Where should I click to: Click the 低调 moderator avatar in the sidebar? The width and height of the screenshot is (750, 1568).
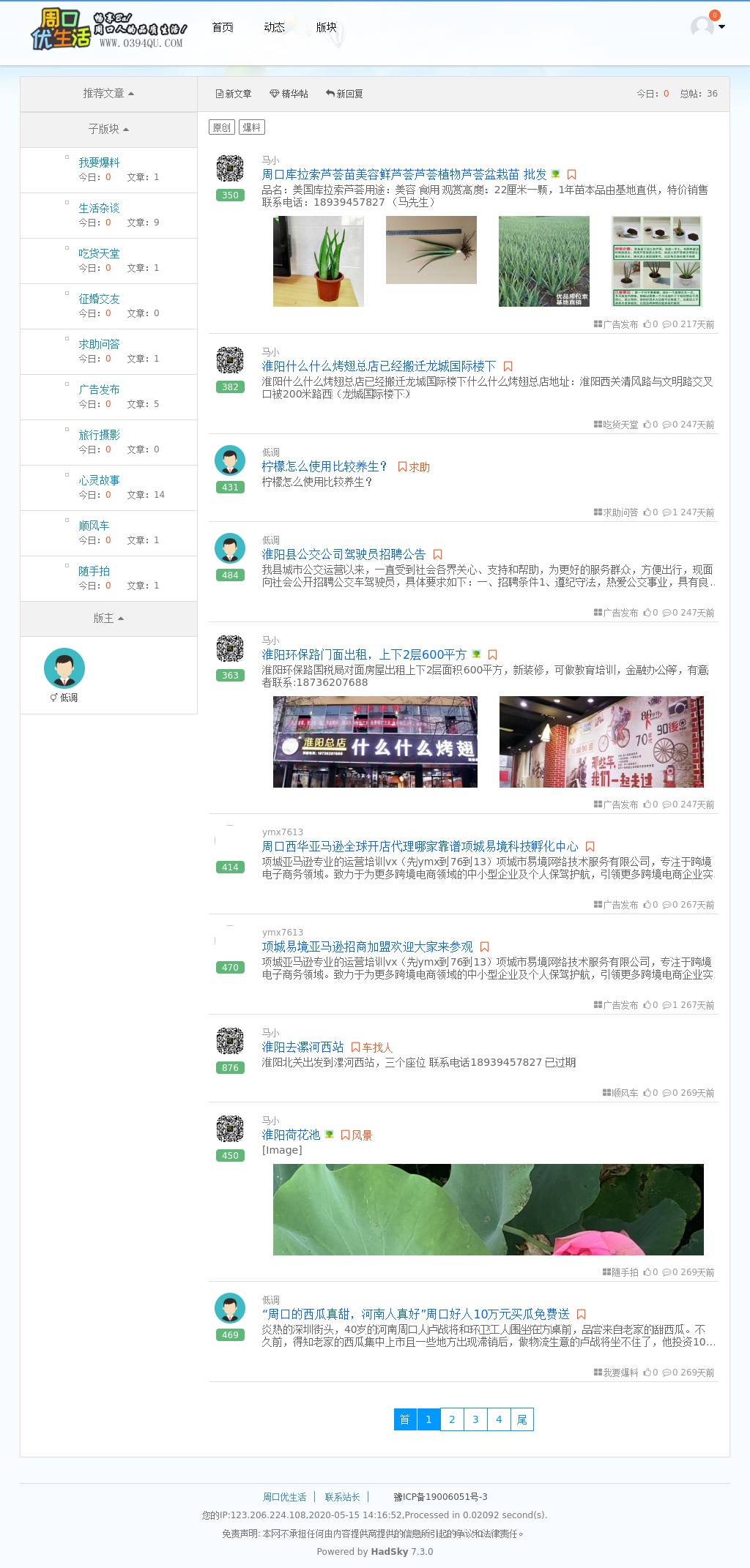pos(64,668)
